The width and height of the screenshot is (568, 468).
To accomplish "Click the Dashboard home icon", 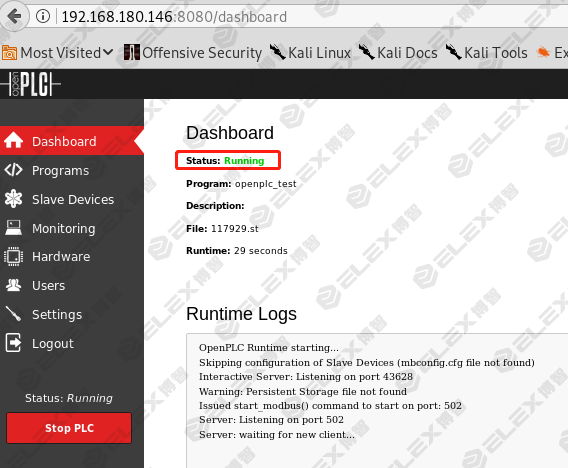I will [x=13, y=141].
